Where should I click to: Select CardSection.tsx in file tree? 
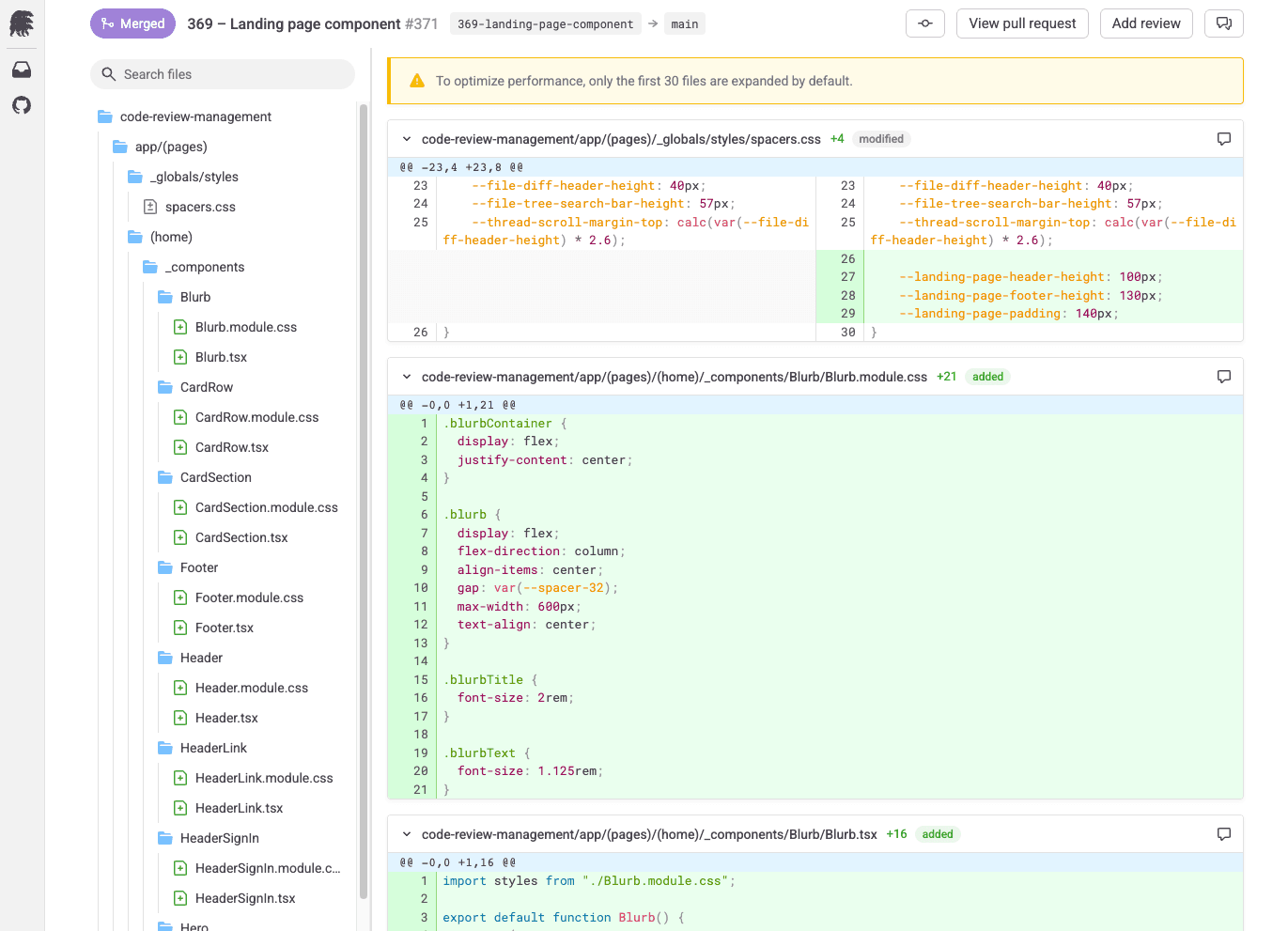tap(231, 537)
